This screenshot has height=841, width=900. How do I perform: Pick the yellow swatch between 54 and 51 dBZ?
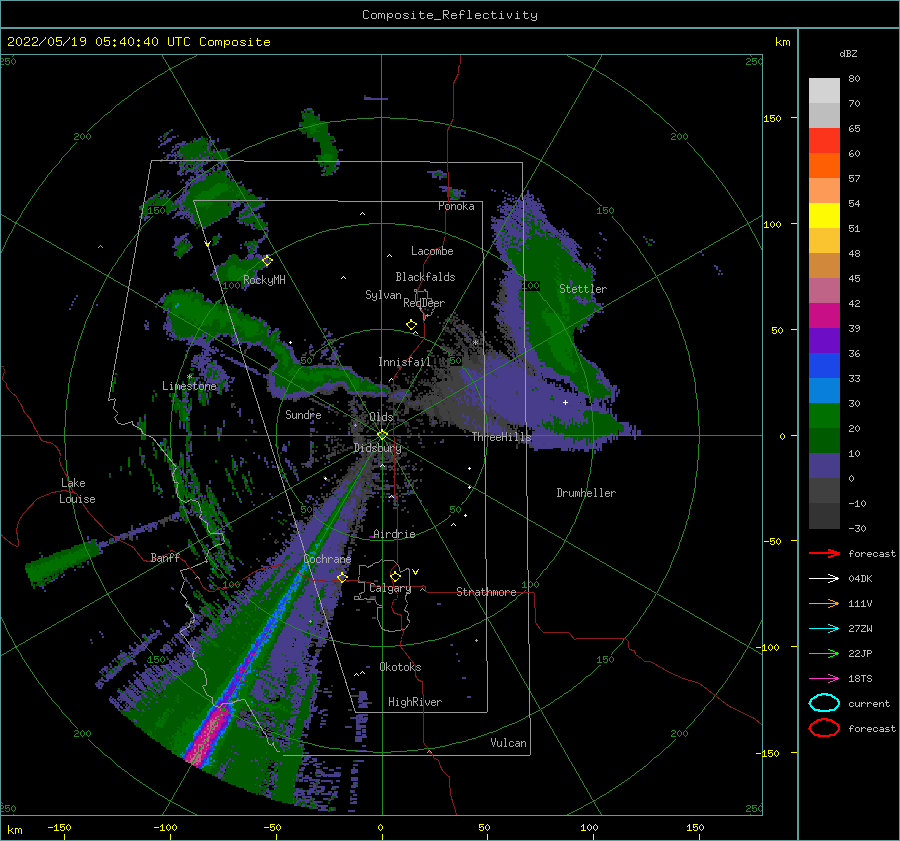click(824, 216)
